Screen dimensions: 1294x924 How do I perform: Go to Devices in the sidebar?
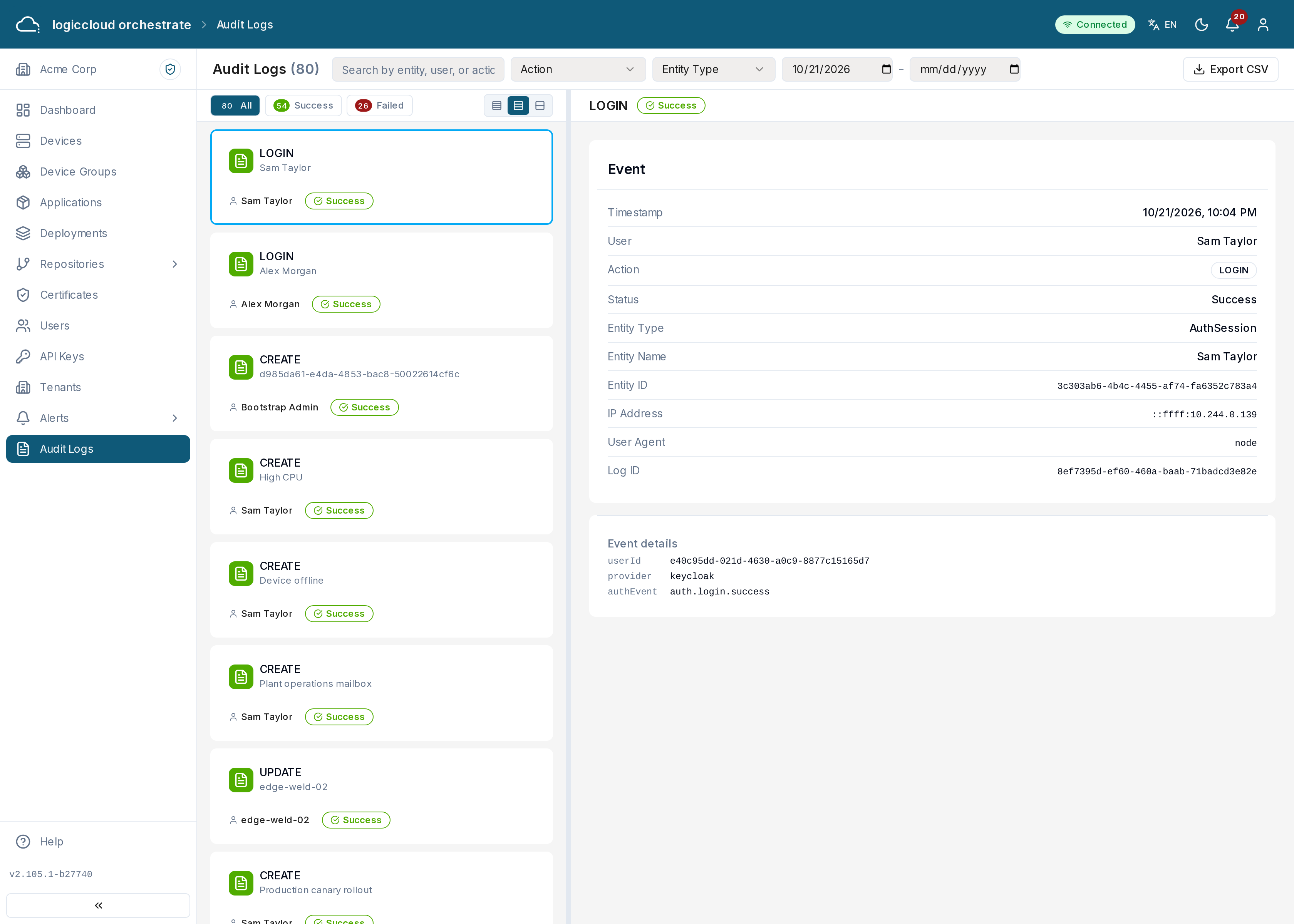(x=98, y=141)
